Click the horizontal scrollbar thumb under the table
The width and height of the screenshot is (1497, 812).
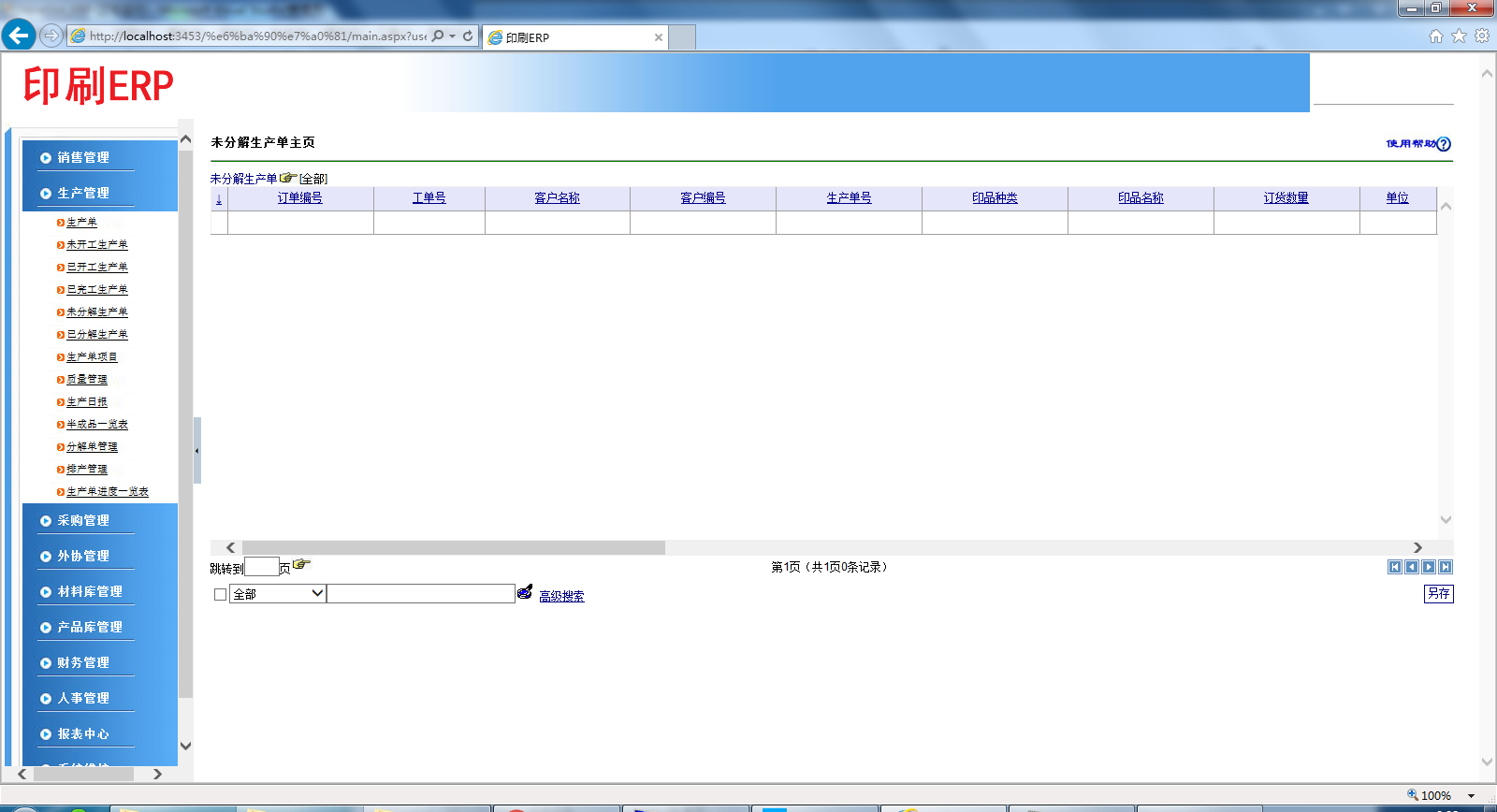coord(453,547)
